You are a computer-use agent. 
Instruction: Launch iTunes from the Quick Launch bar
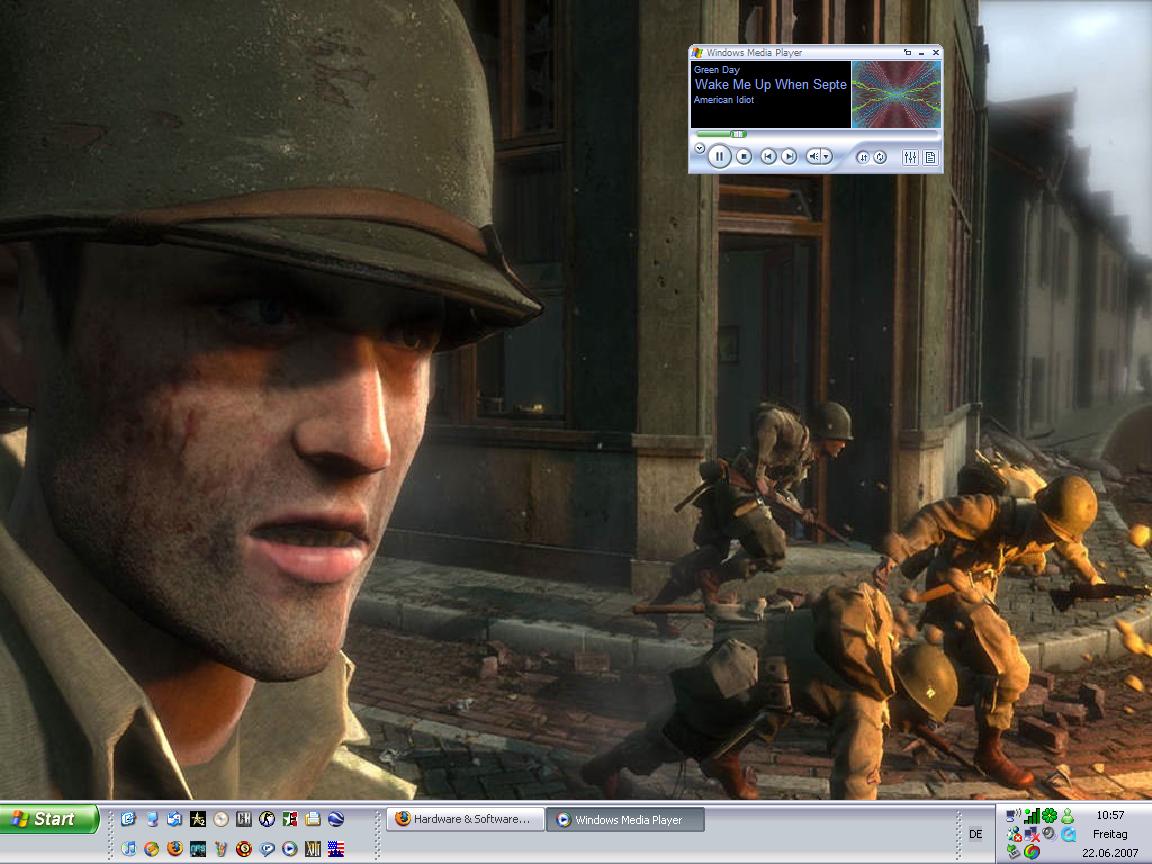point(128,849)
